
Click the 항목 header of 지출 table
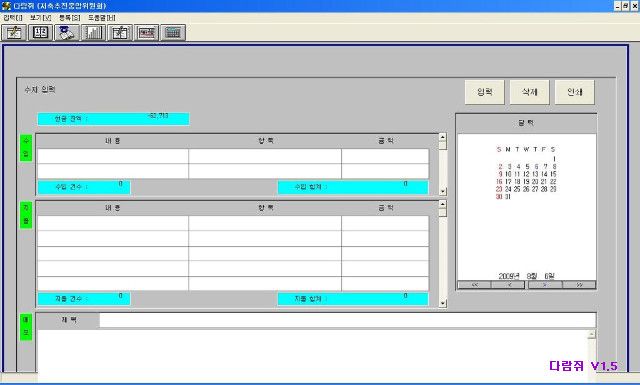pyautogui.click(x=265, y=208)
